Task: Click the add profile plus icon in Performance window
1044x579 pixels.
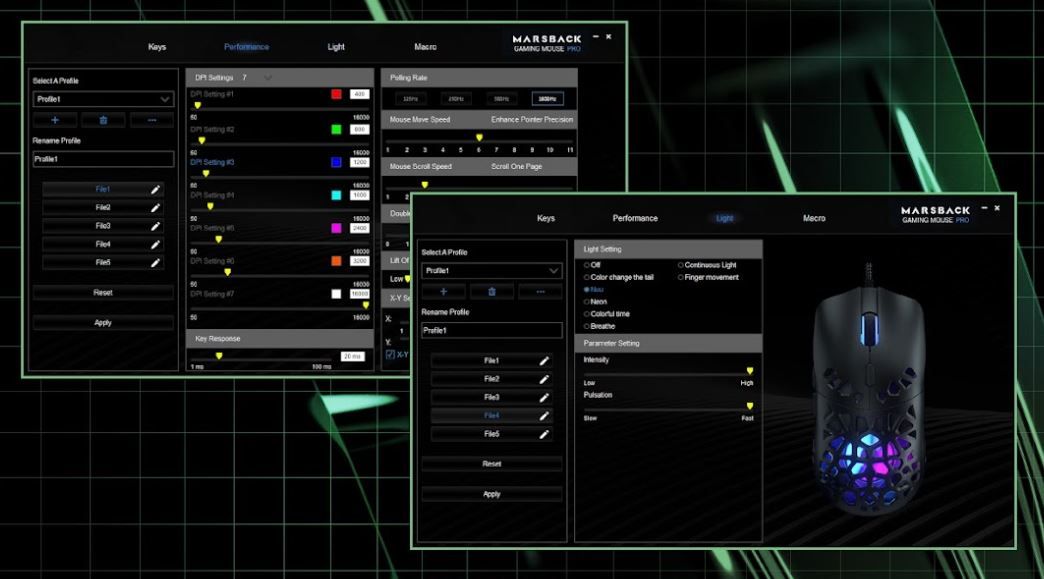Action: [56, 120]
